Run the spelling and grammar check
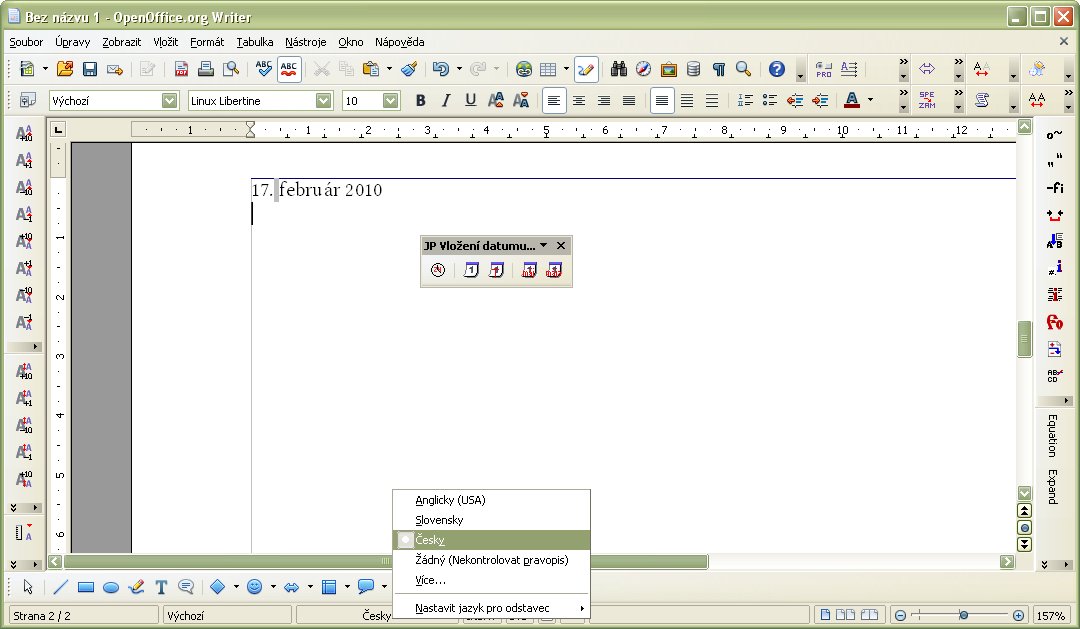1080x629 pixels. click(263, 69)
